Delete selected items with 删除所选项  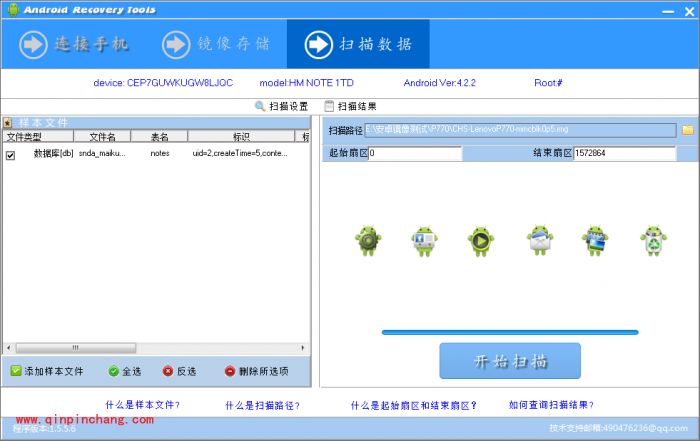(x=257, y=371)
